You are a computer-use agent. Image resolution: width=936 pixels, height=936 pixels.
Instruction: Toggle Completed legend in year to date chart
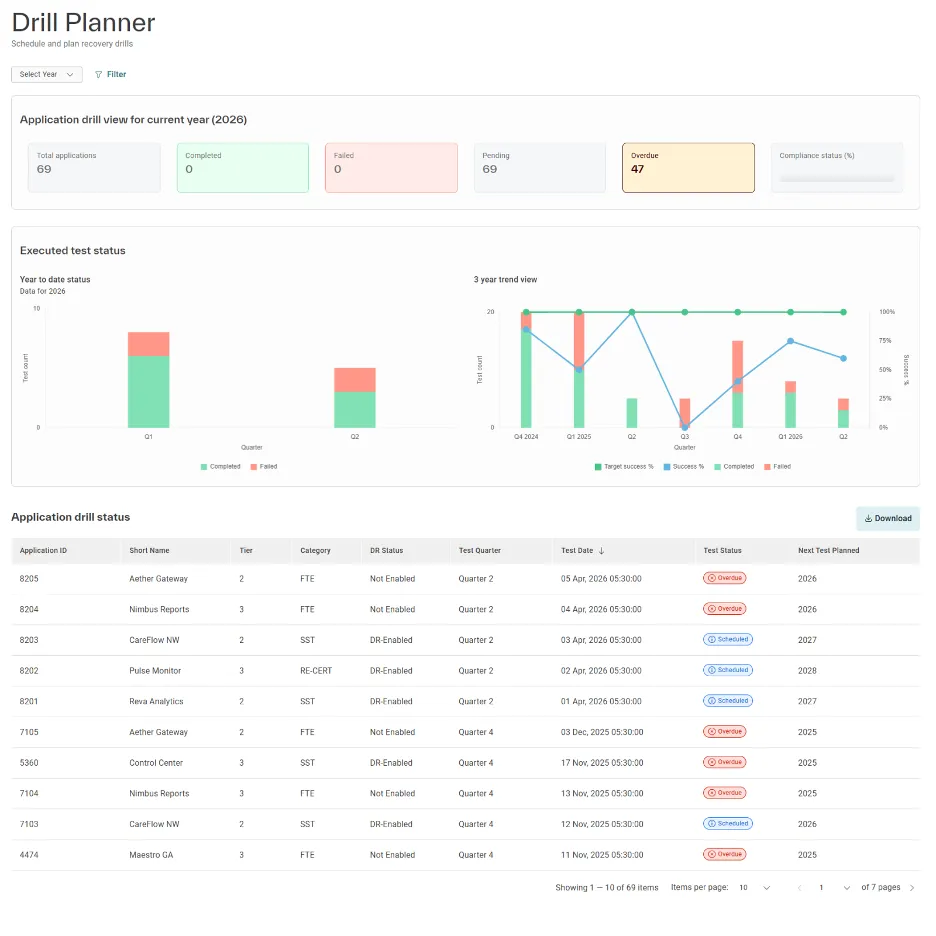220,467
